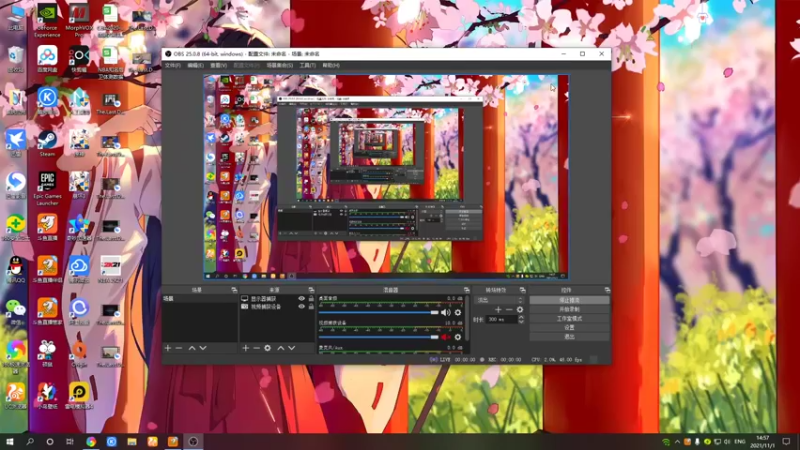Unmute video capture device red speaker icon
The width and height of the screenshot is (800, 450).
coord(445,337)
